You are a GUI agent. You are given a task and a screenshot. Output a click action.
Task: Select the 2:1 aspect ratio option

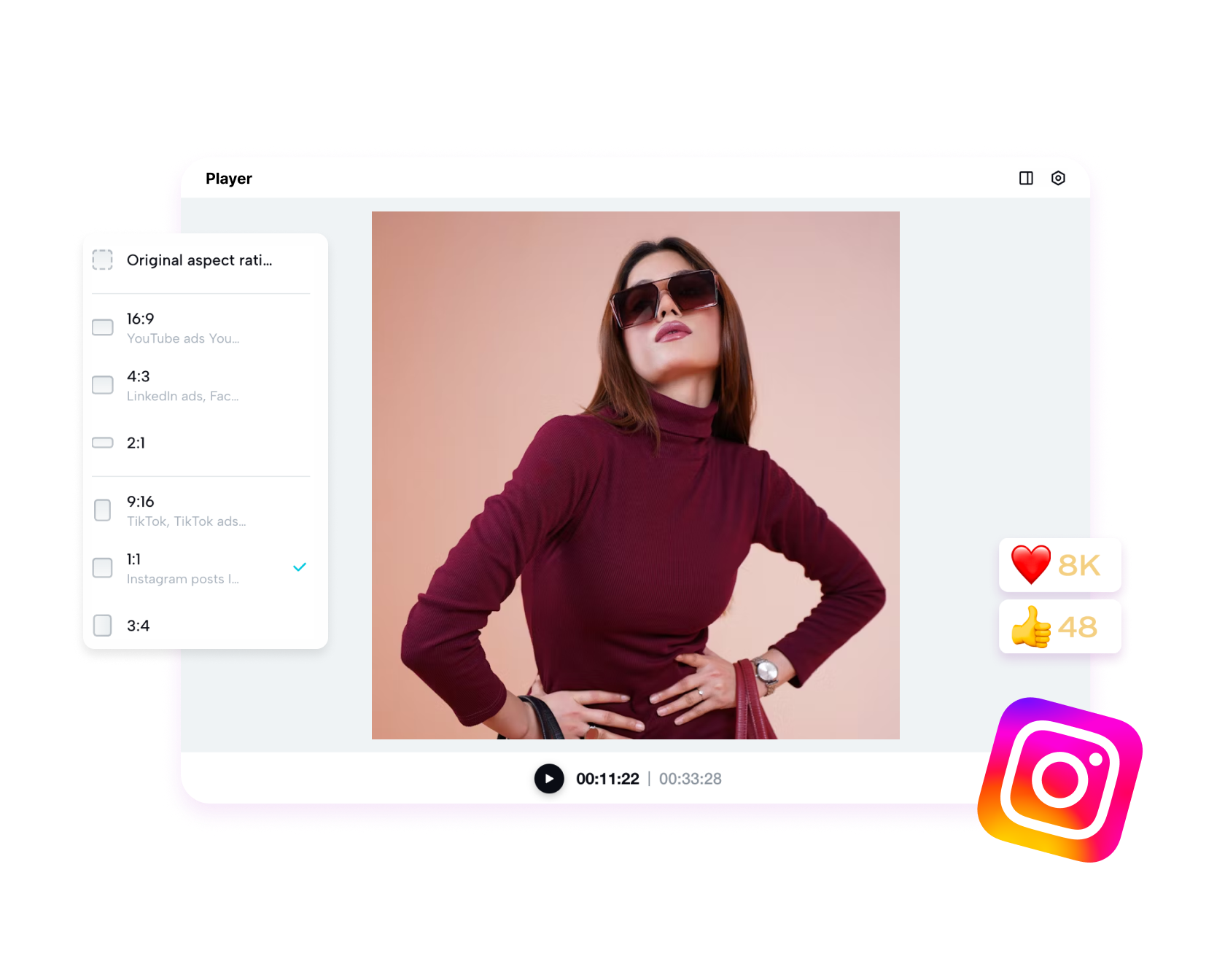[x=102, y=443]
